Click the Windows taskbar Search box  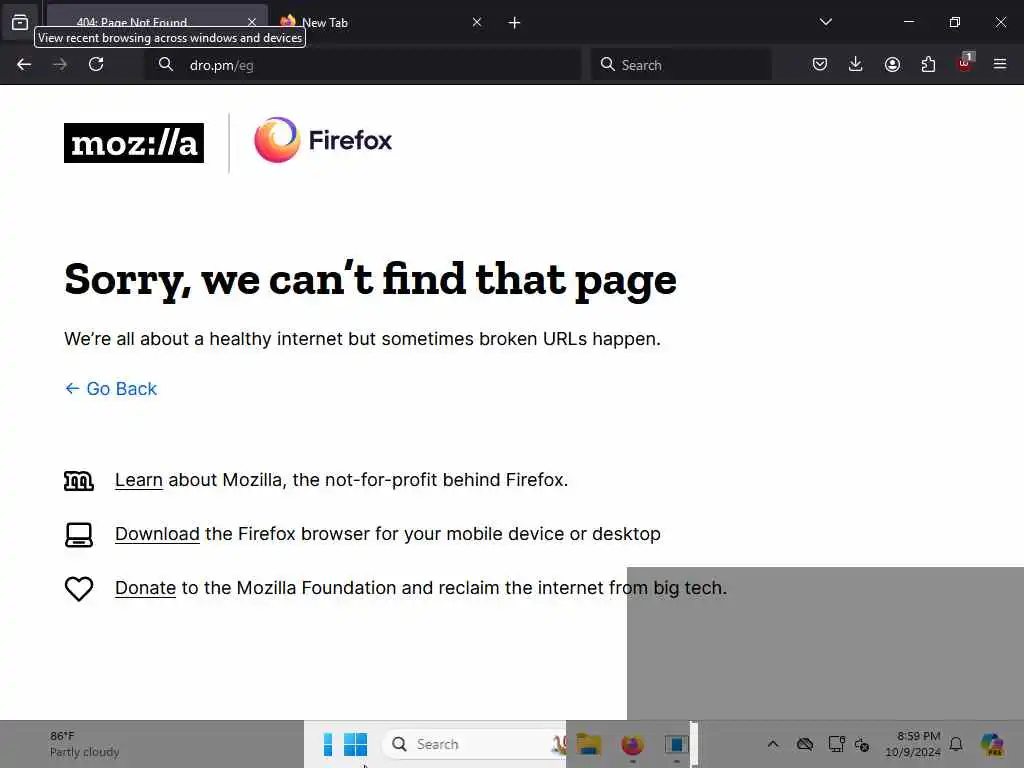tap(473, 744)
